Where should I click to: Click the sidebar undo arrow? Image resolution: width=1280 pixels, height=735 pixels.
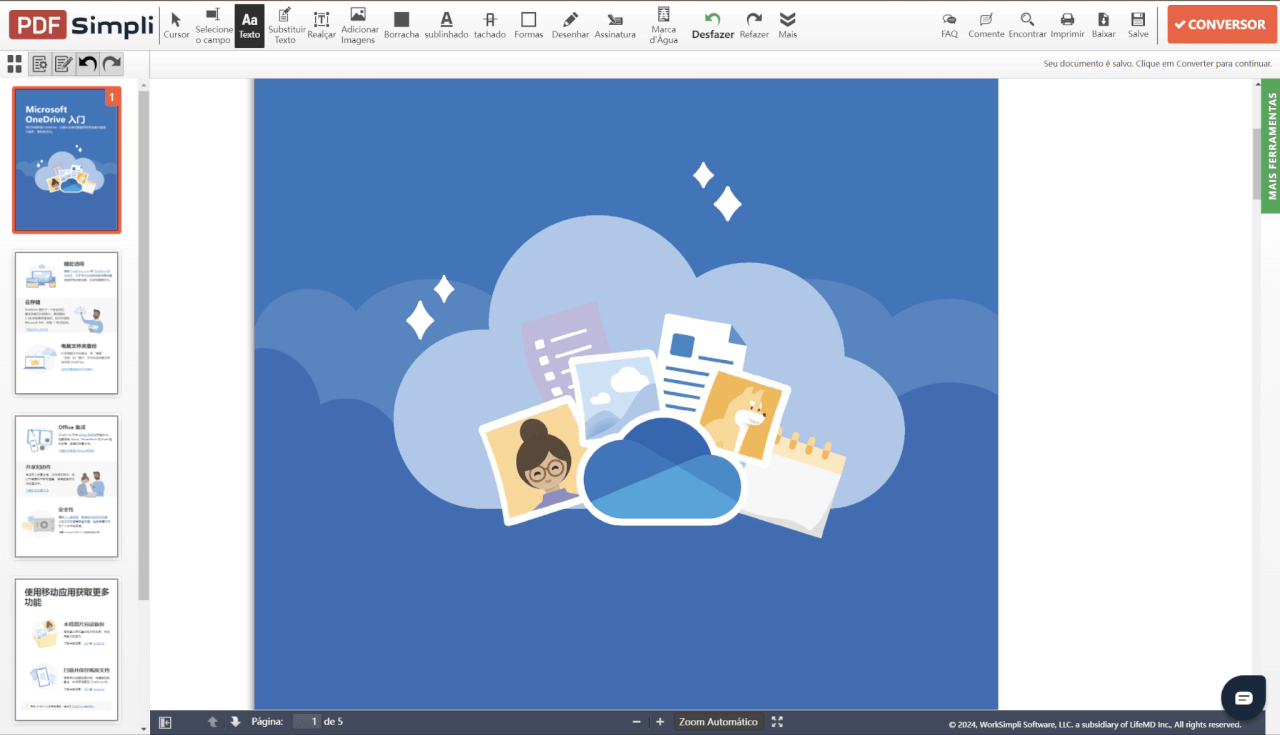[x=88, y=64]
